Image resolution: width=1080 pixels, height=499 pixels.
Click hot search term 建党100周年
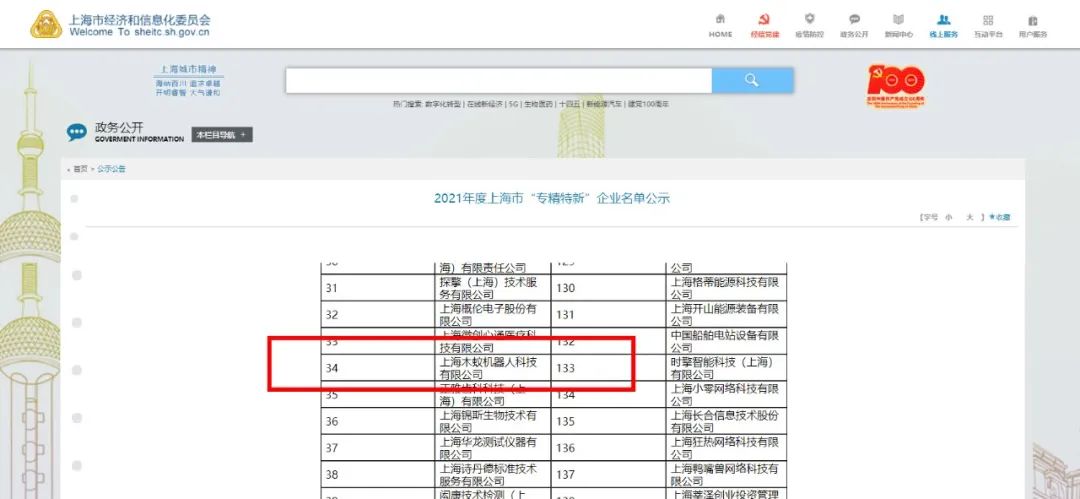coord(648,104)
